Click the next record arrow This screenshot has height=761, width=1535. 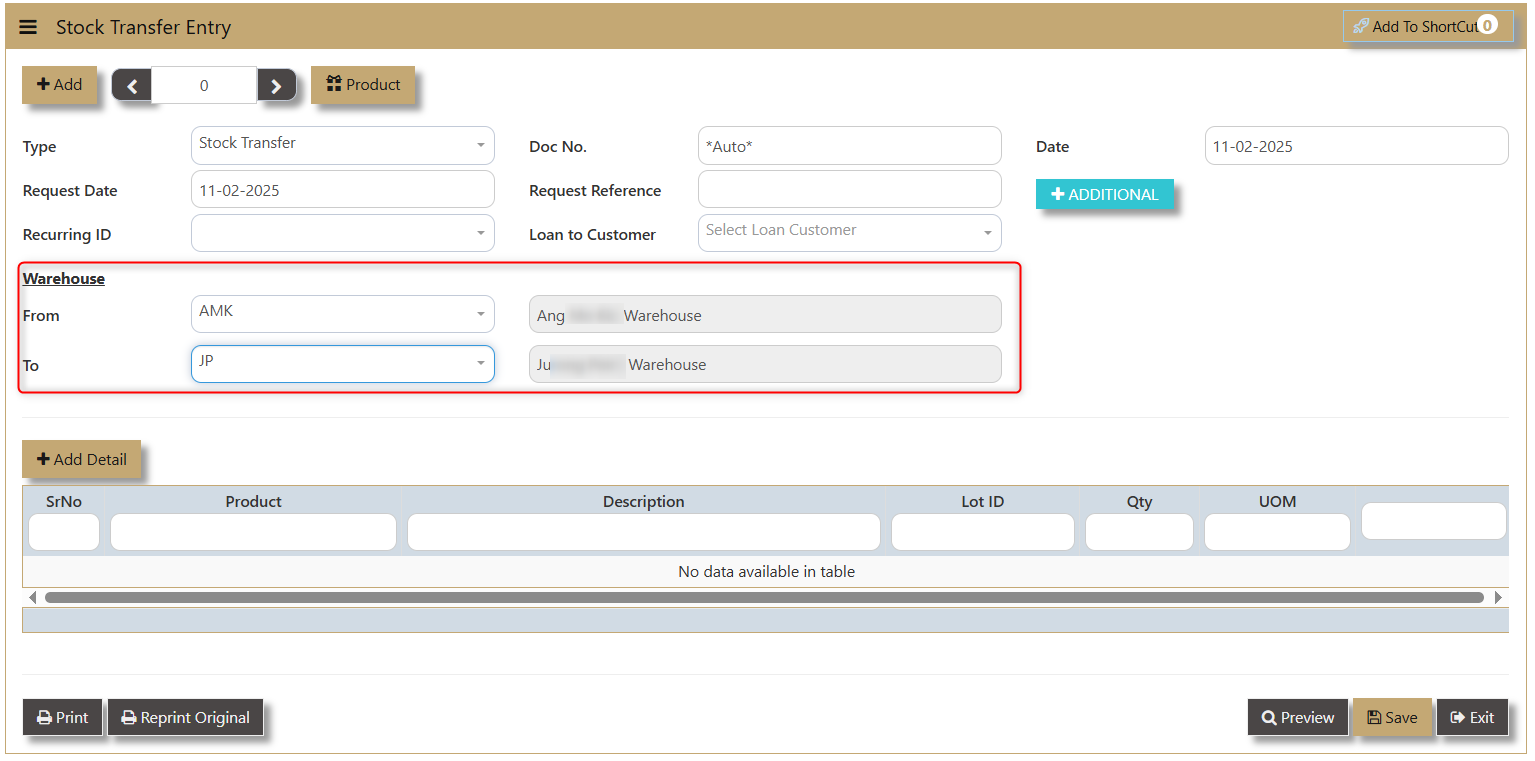276,86
